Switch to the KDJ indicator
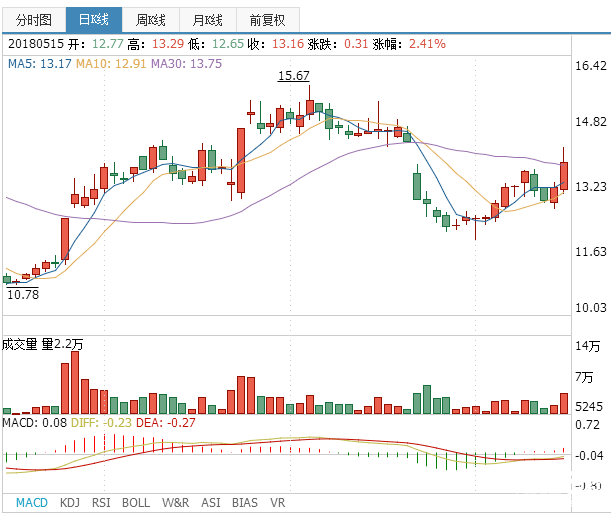 pos(70,502)
